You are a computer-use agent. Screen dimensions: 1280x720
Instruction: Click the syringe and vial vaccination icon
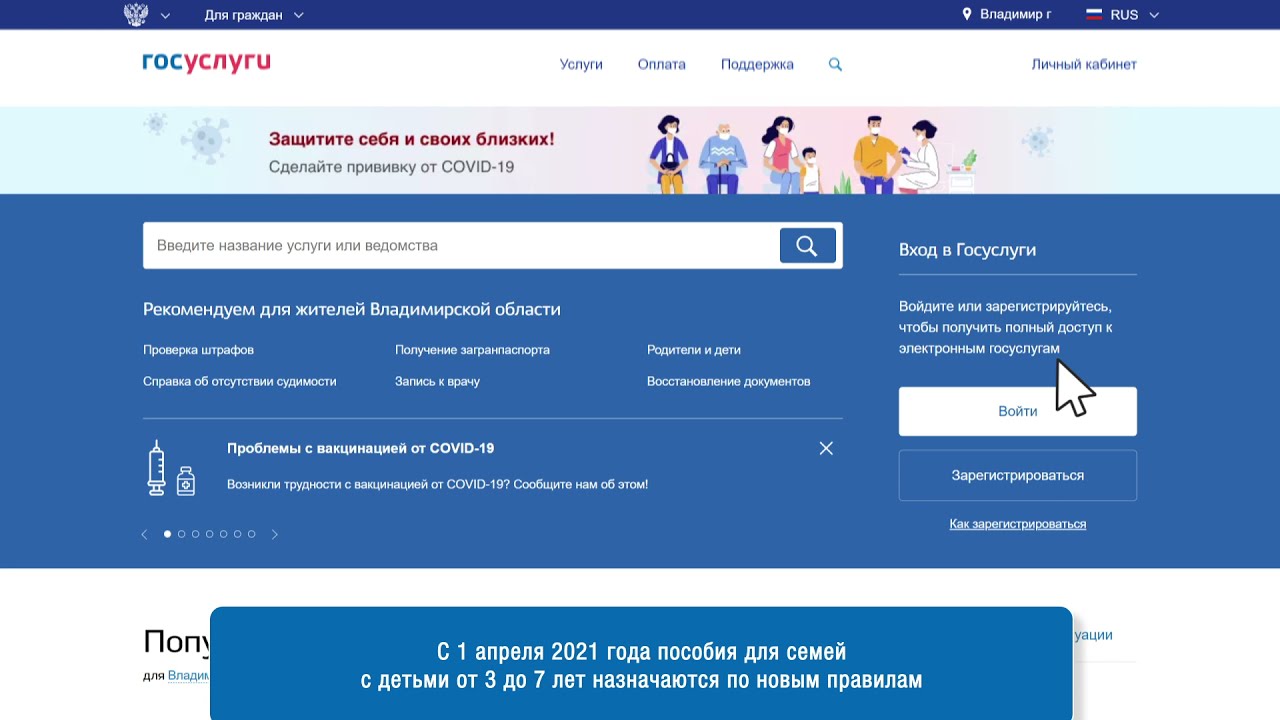[x=171, y=467]
